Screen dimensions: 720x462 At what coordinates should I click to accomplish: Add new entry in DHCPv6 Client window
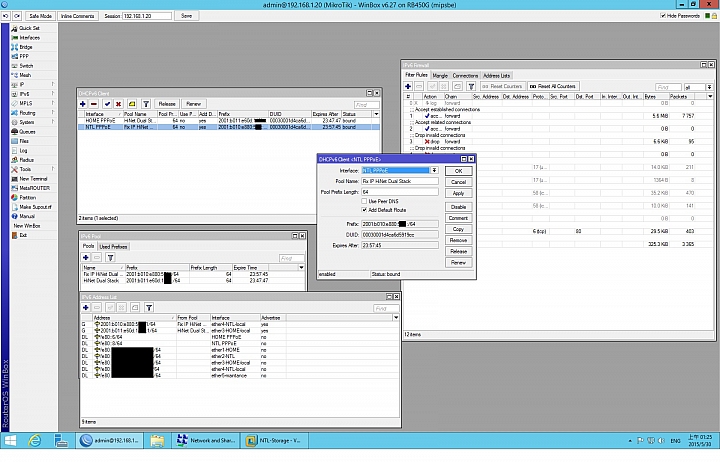click(83, 104)
